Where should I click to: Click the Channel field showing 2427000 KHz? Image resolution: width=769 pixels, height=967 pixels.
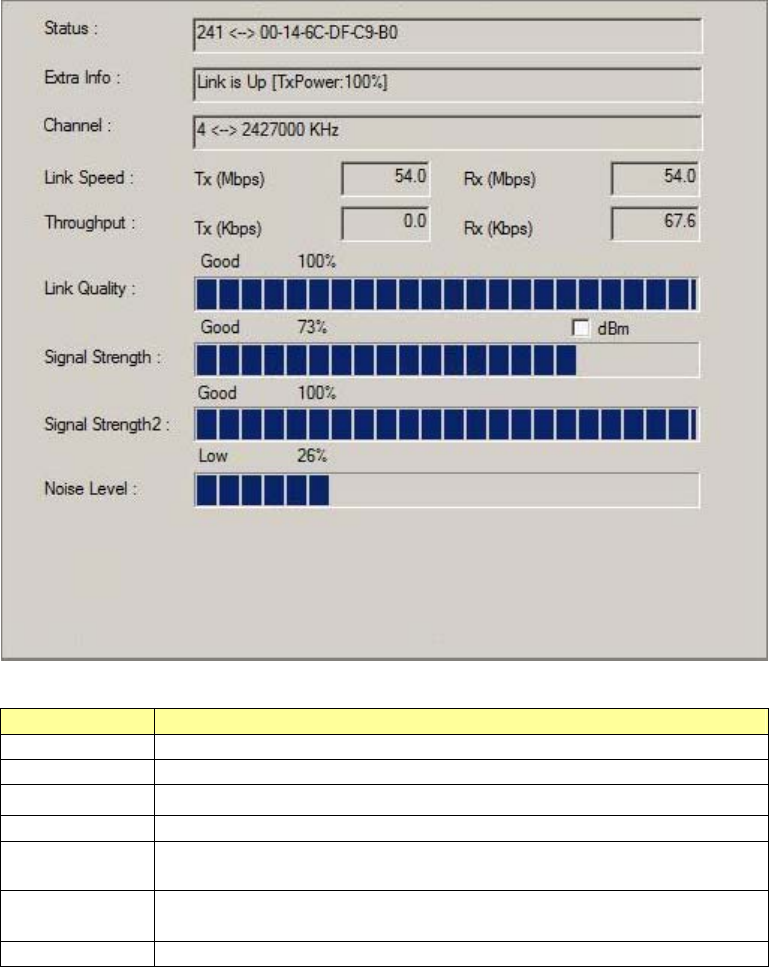click(x=448, y=132)
